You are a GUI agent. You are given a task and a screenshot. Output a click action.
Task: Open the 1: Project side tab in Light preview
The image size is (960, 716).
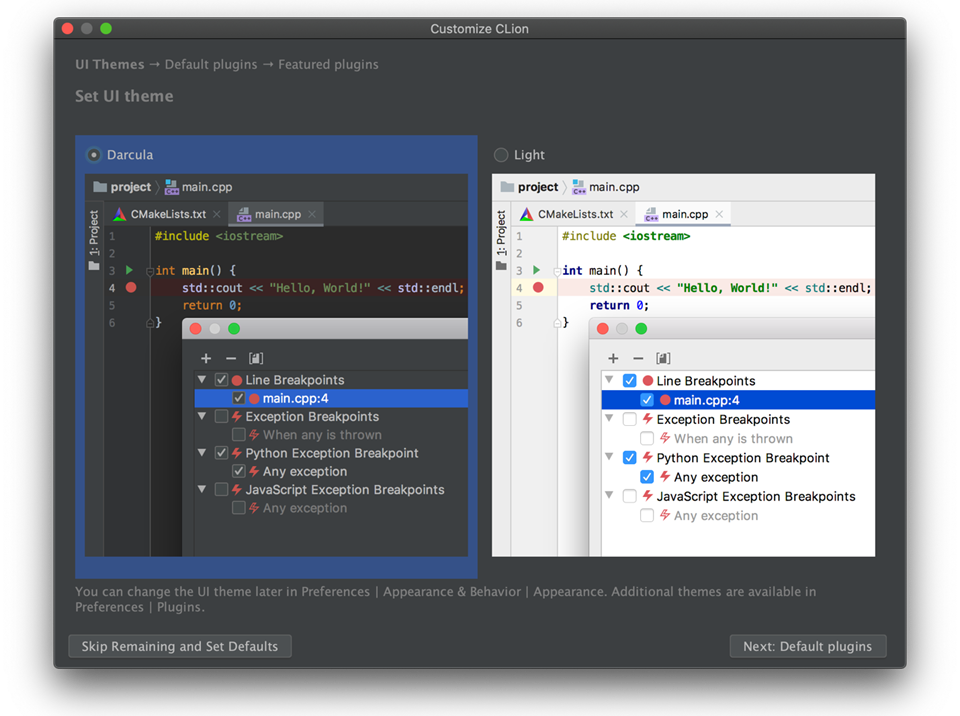(x=501, y=239)
